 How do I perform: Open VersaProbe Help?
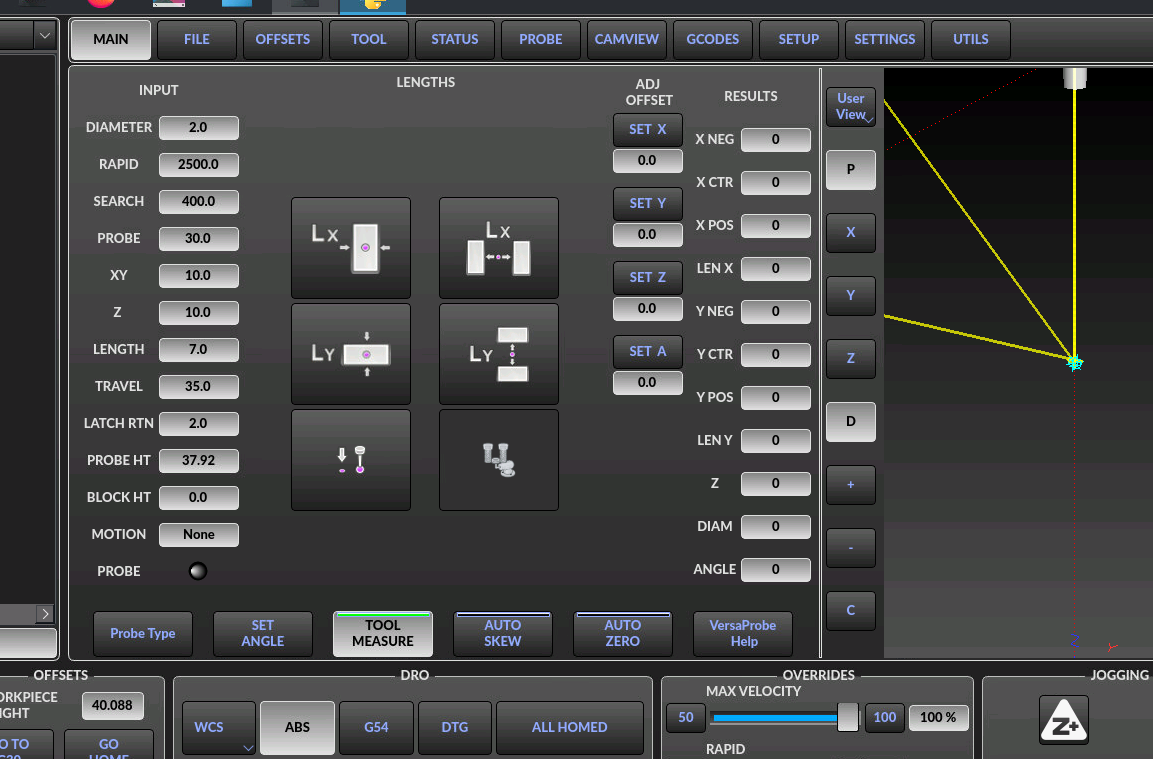[743, 633]
